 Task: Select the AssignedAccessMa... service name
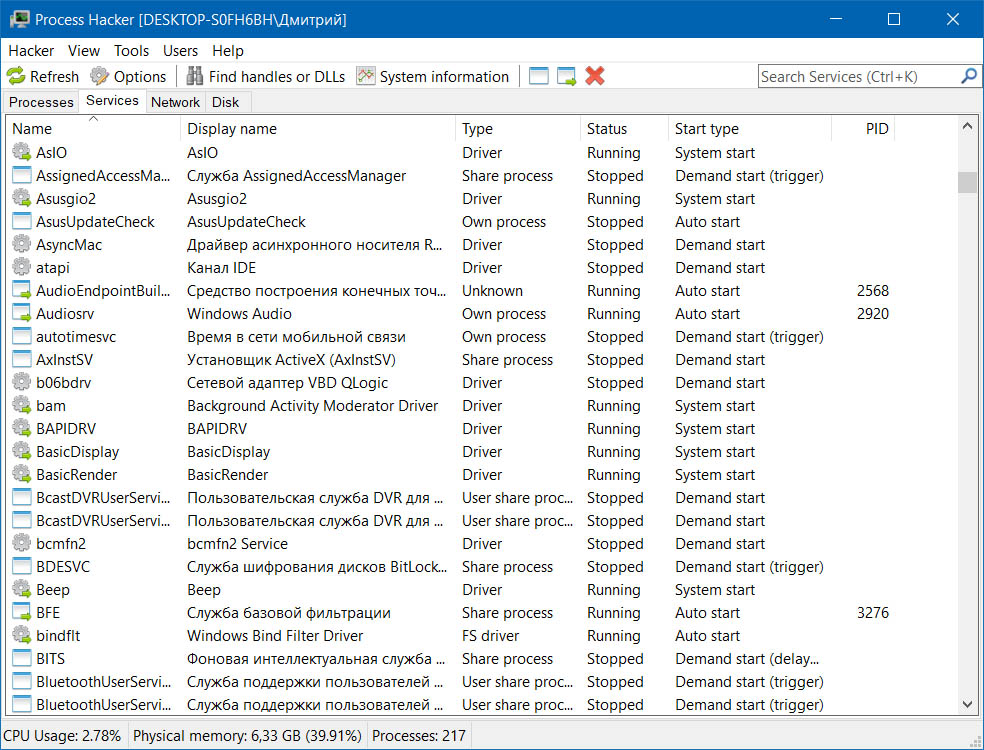pos(103,176)
